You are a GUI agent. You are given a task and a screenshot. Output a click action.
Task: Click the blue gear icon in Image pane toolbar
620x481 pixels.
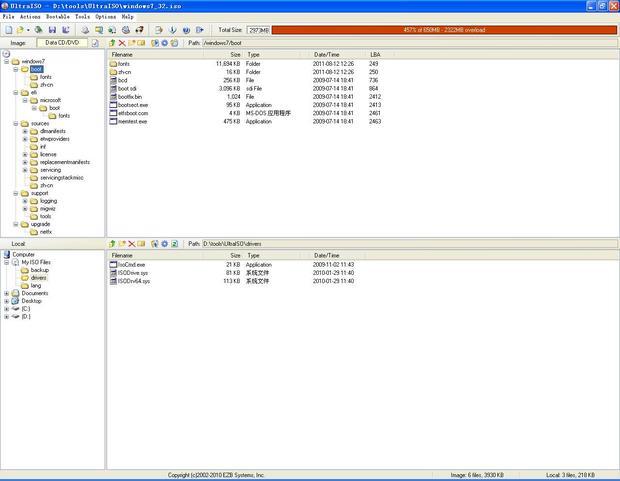164,43
